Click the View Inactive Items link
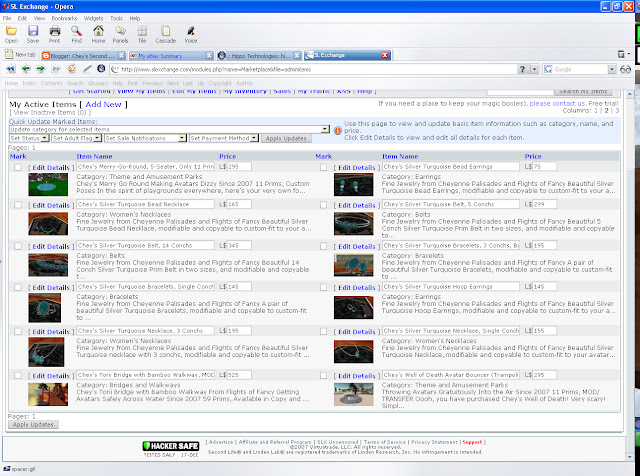Image resolution: width=640 pixels, height=476 pixels. click(x=50, y=112)
